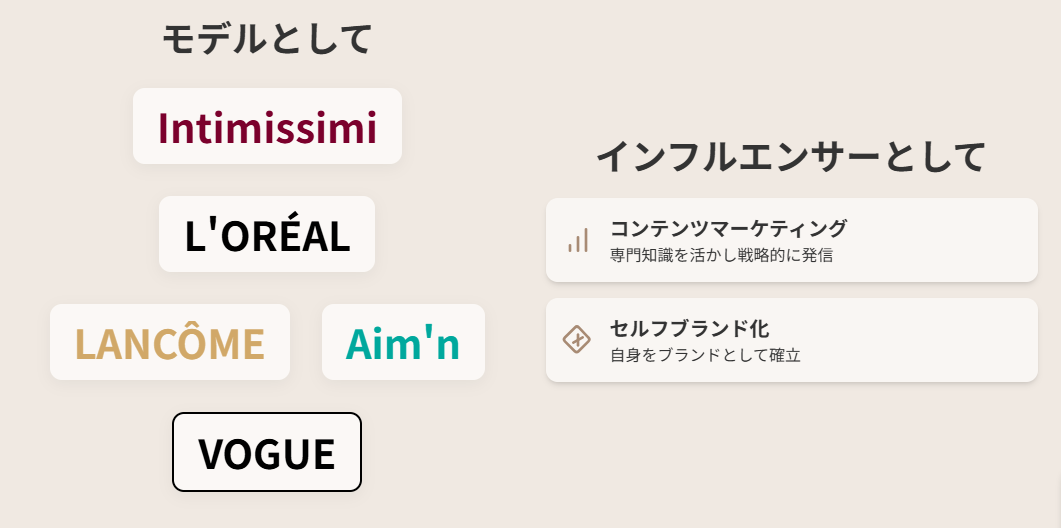Click the 専門知識を活かし戦略的に発信 subtitle
This screenshot has width=1061, height=528.
[721, 255]
